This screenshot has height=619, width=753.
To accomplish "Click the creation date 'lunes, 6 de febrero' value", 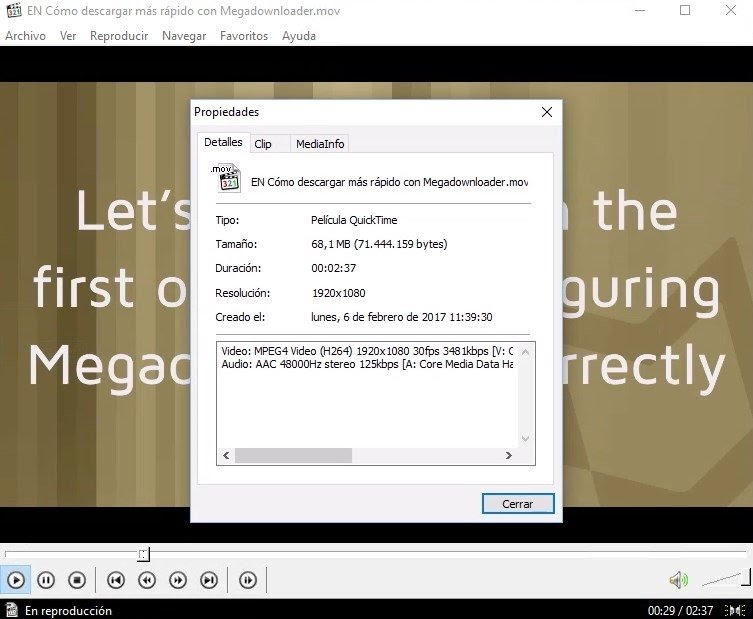I will click(x=401, y=317).
